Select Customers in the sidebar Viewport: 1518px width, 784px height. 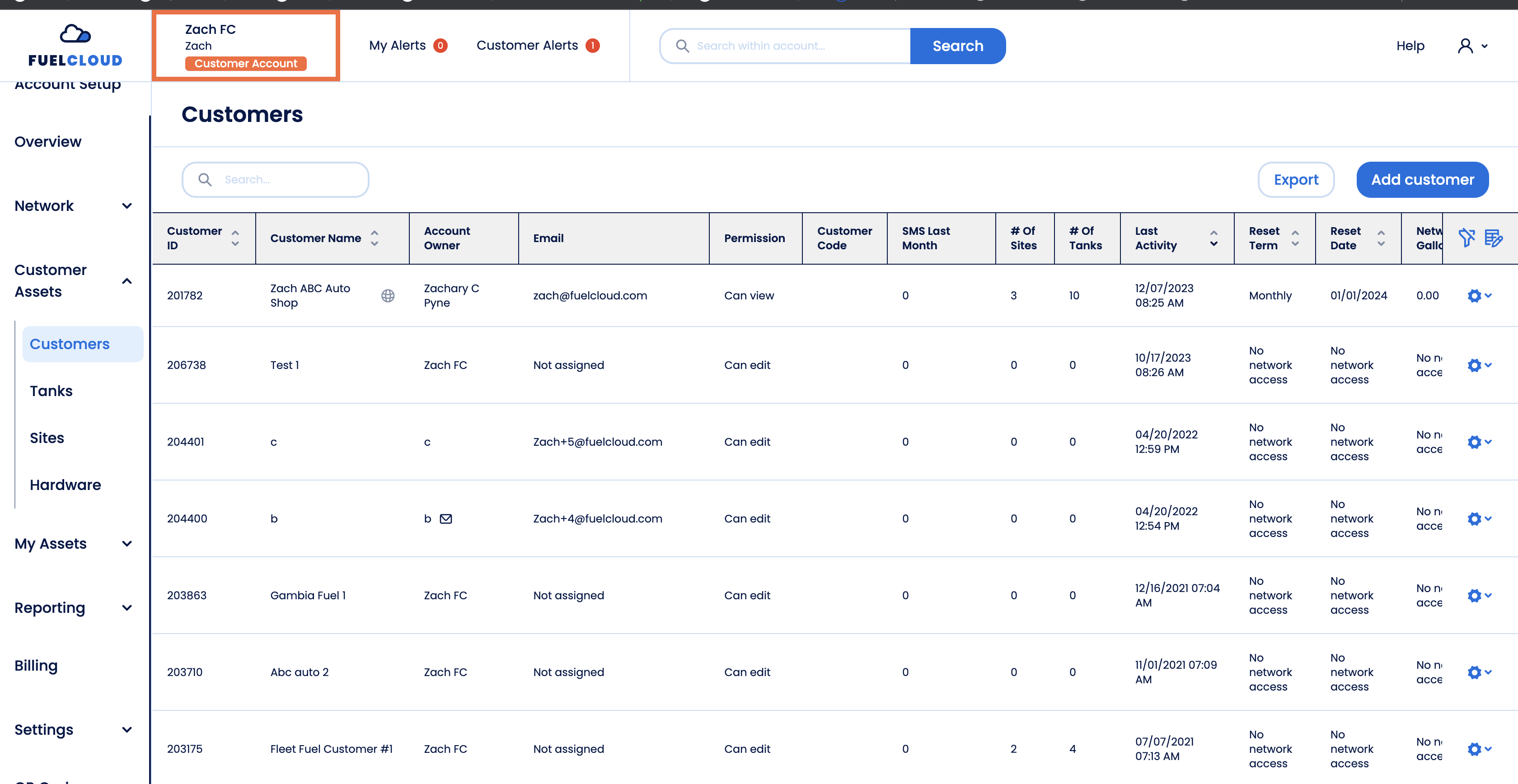click(83, 344)
